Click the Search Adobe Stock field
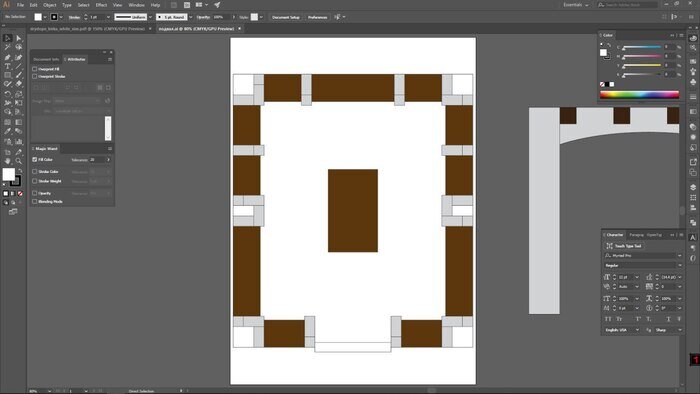This screenshot has height=394, width=700. [x=628, y=5]
